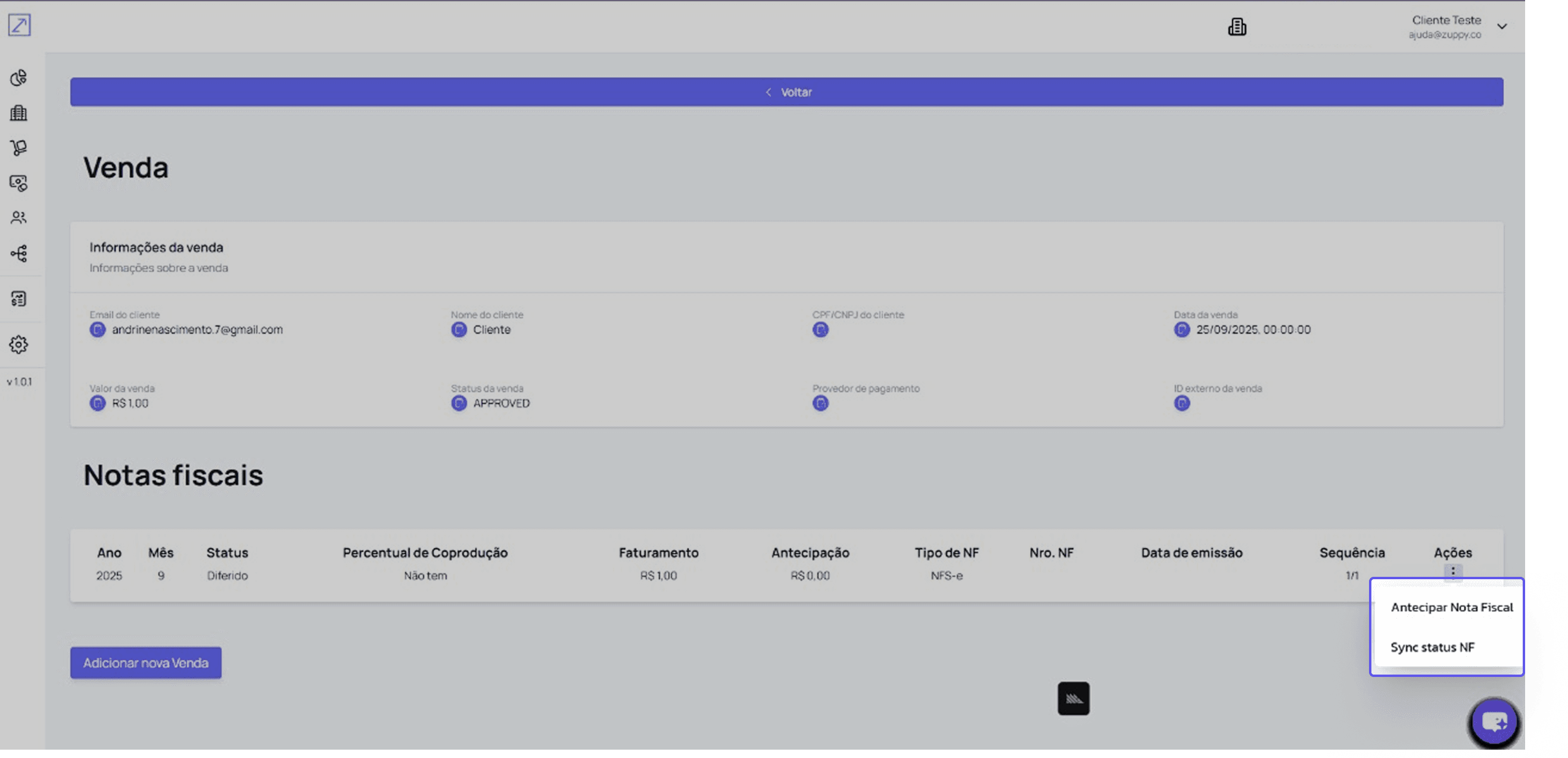1568x758 pixels.
Task: Open the products hand-truck sidebar icon
Action: (x=19, y=147)
